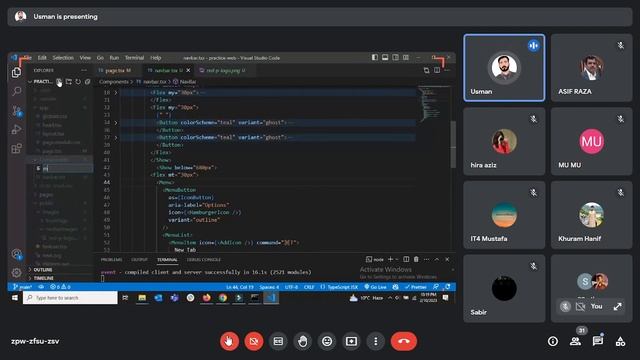Viewport: 640px width, 360px height.
Task: Raise hand in the meeting
Action: (302, 341)
